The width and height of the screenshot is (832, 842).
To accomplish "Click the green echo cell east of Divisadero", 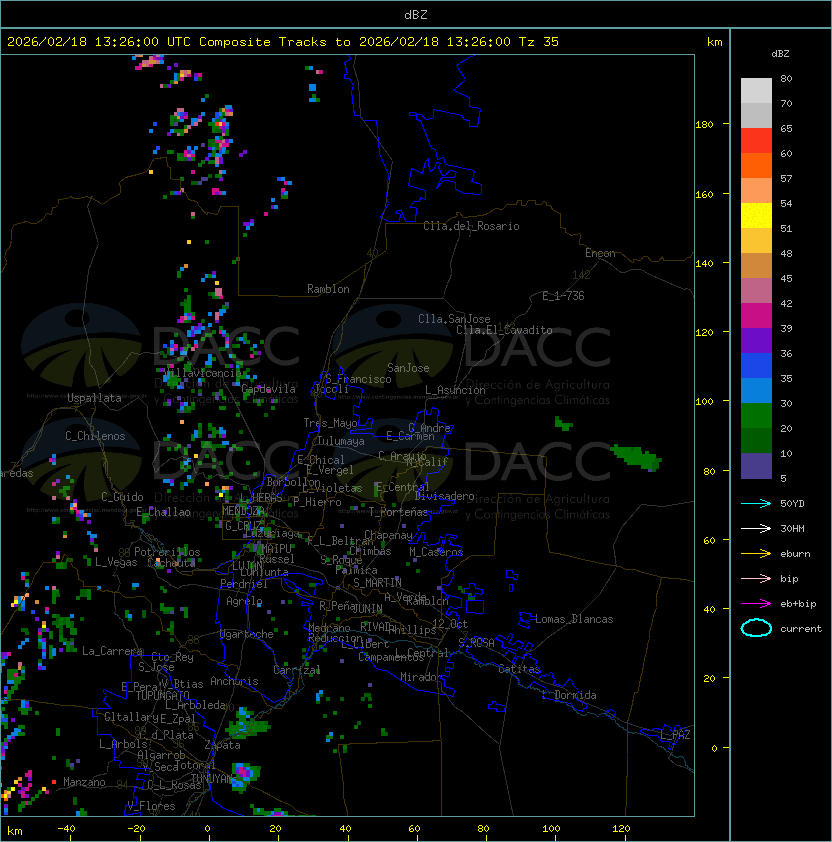I will click(636, 457).
